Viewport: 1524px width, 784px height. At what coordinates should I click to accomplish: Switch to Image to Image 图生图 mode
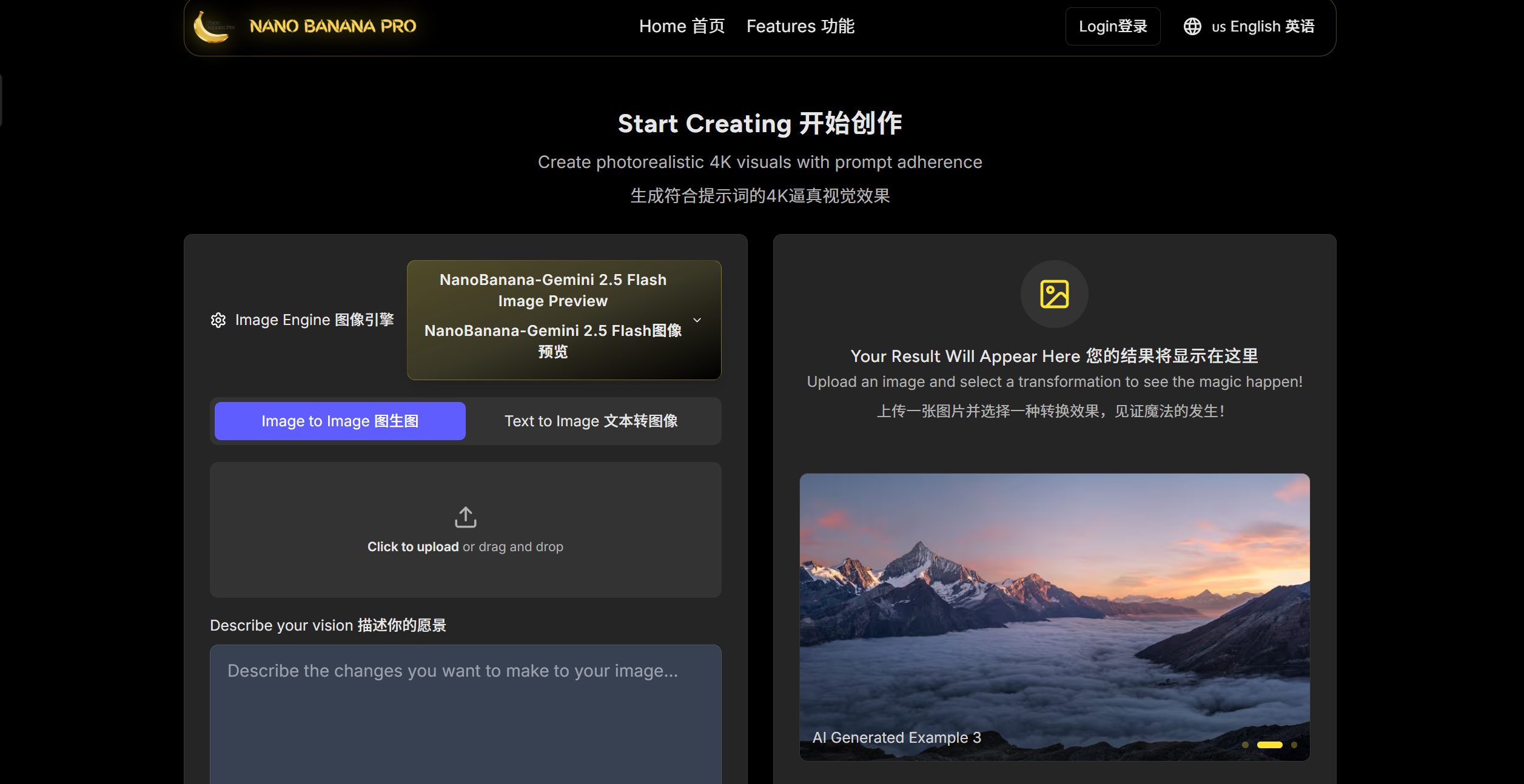(340, 420)
